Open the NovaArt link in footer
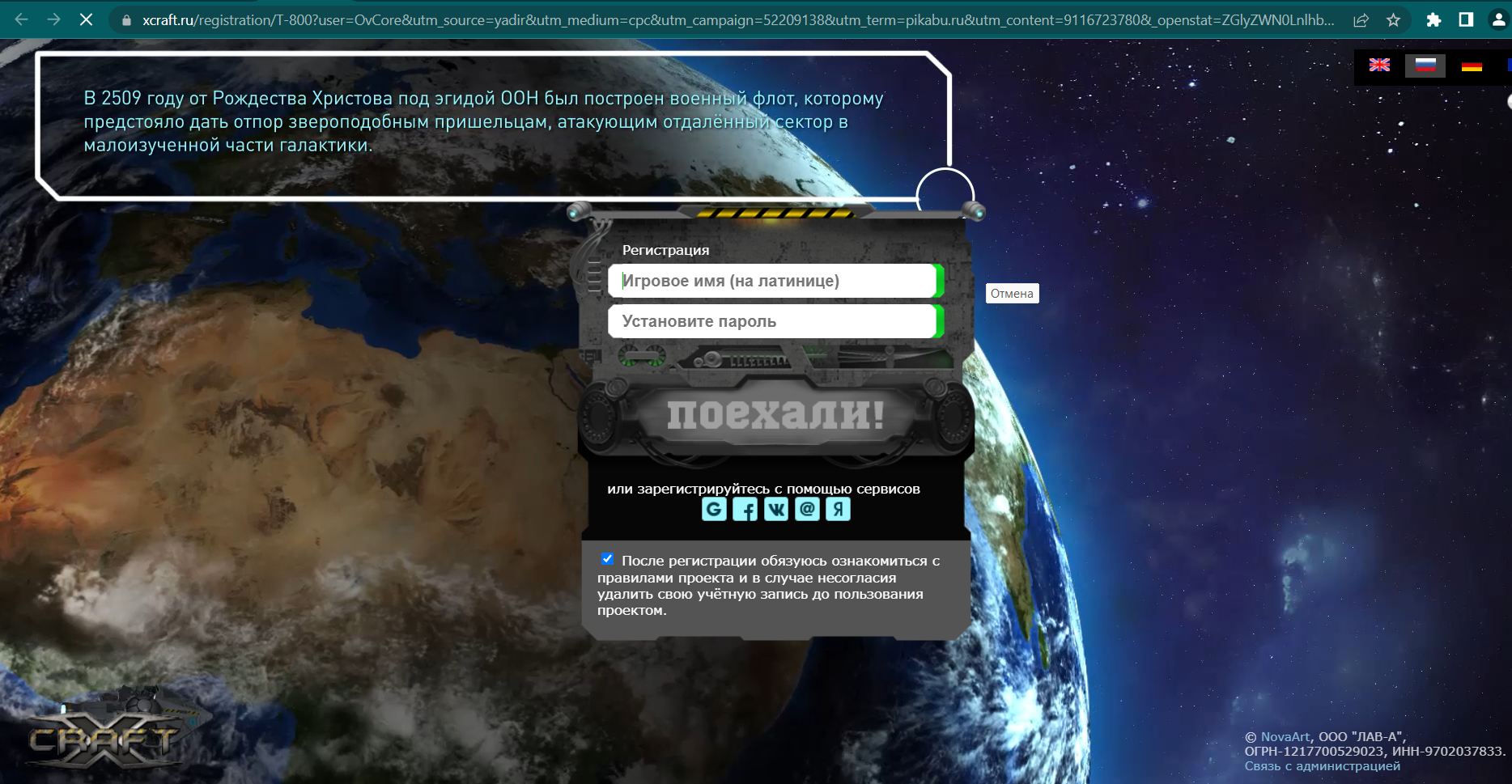 coord(1285,737)
